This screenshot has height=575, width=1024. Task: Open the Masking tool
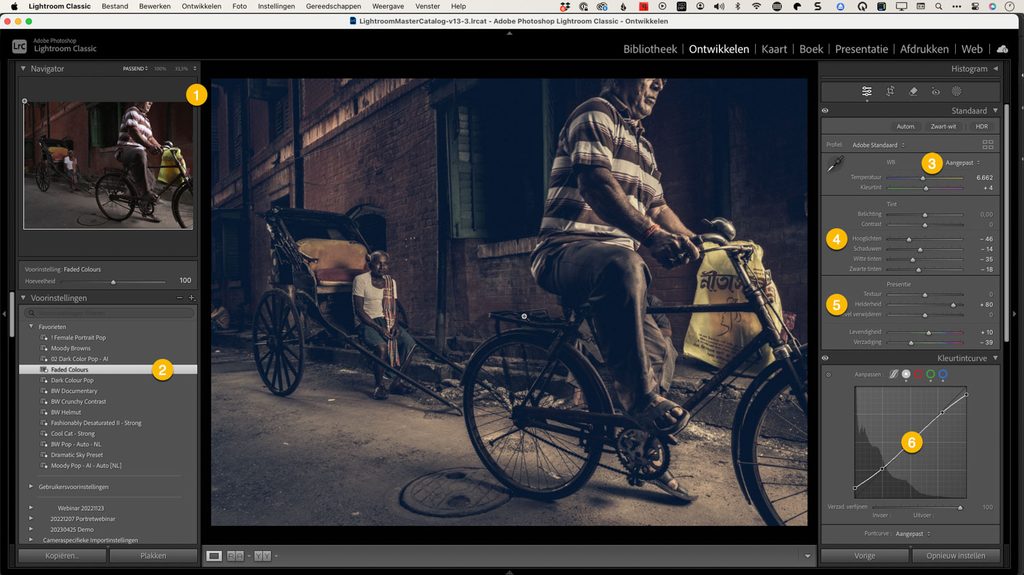click(x=957, y=91)
